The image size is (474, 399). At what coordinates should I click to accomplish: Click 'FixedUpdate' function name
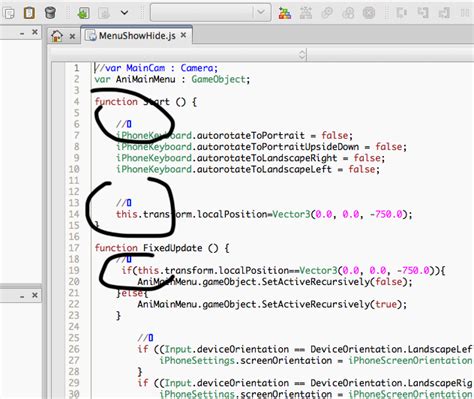(x=172, y=248)
